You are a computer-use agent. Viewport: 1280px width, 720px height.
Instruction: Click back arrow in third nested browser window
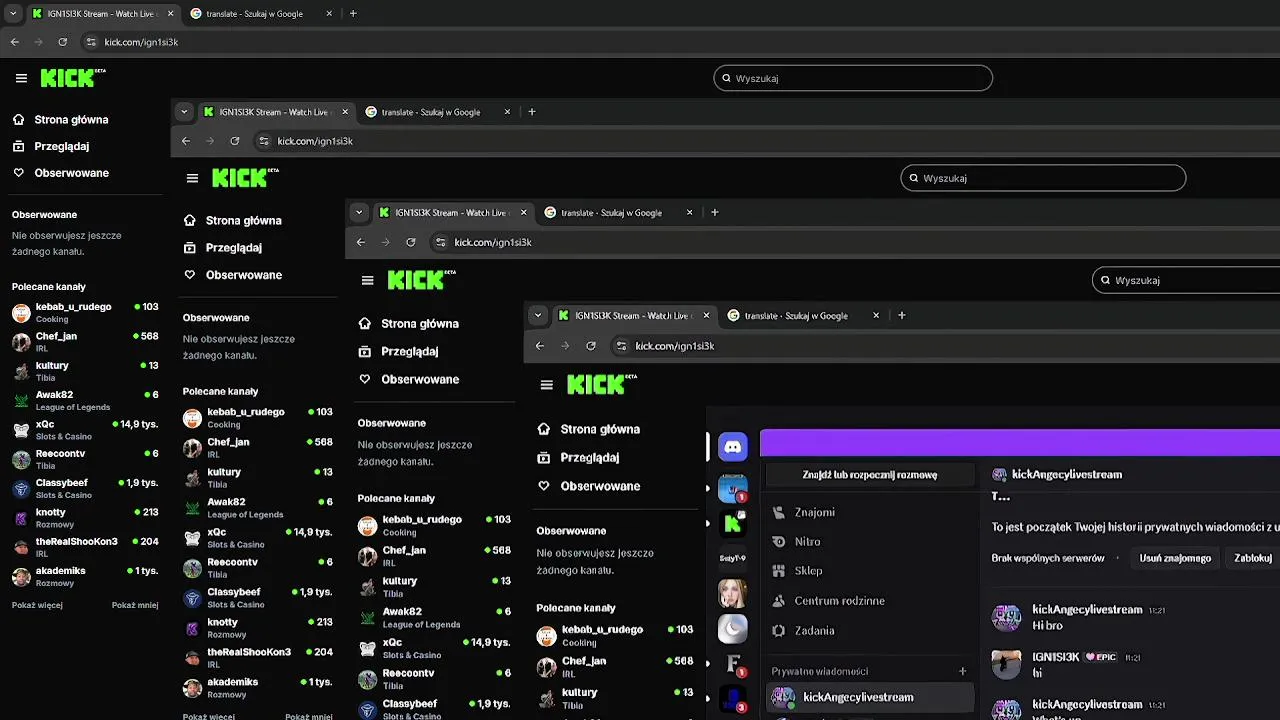(361, 242)
